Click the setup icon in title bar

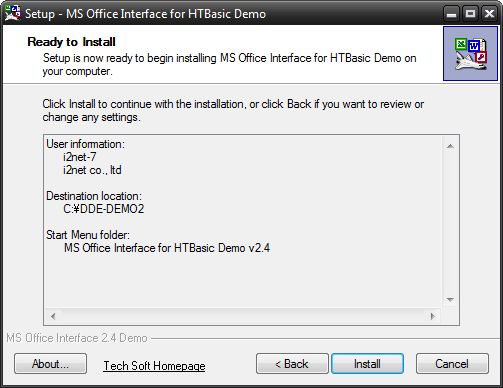tap(12, 13)
